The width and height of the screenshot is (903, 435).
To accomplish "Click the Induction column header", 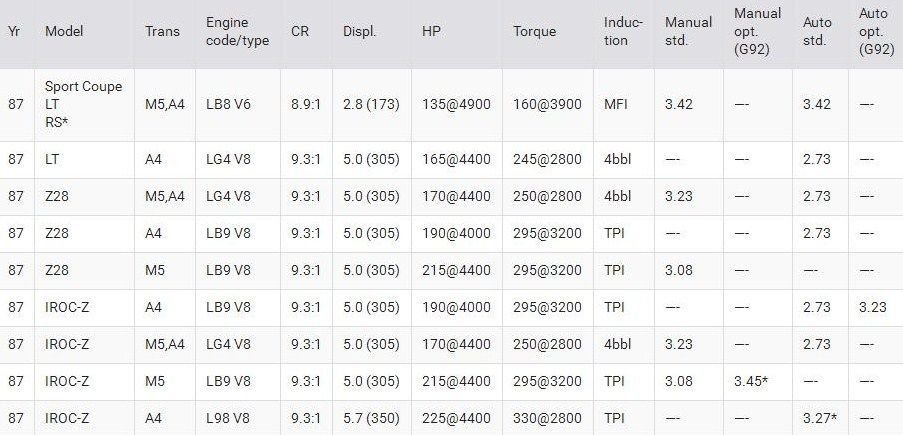I will [x=623, y=31].
